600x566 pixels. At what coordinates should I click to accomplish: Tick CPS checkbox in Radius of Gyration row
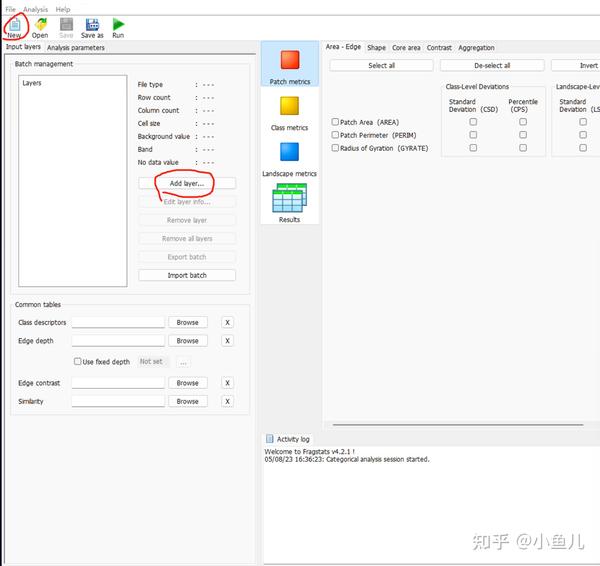pos(523,148)
